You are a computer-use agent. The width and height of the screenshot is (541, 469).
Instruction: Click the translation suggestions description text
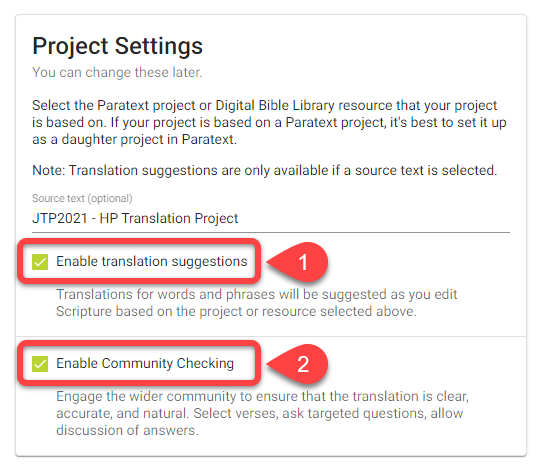point(257,303)
